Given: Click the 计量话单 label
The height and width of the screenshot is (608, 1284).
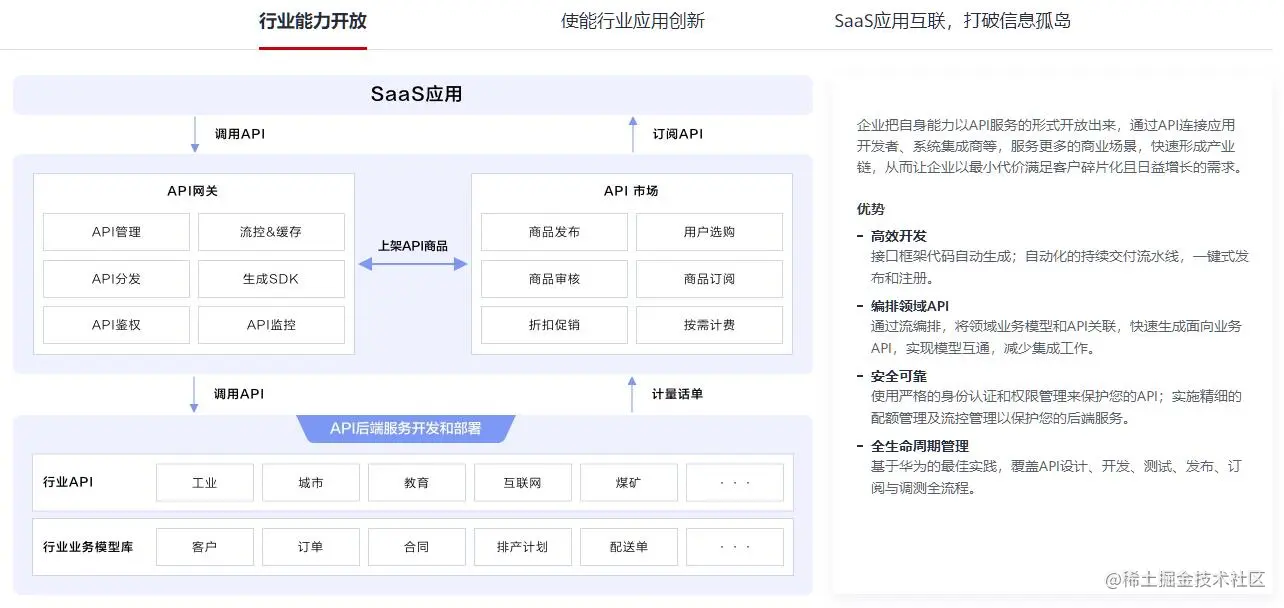Looking at the screenshot, I should [x=678, y=394].
